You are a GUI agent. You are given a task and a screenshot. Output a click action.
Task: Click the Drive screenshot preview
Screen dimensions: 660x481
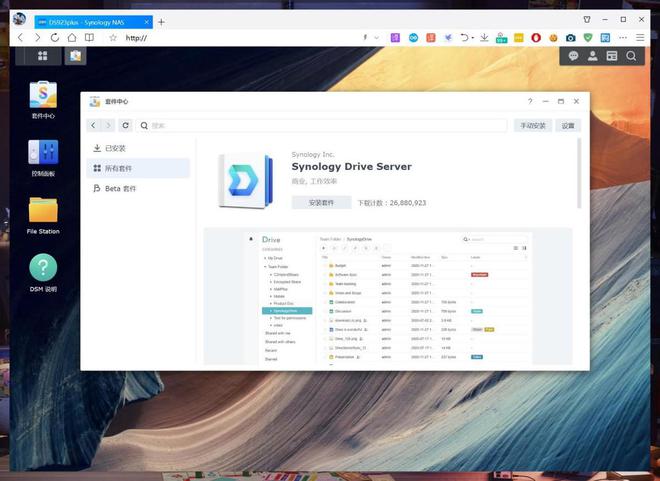click(388, 296)
